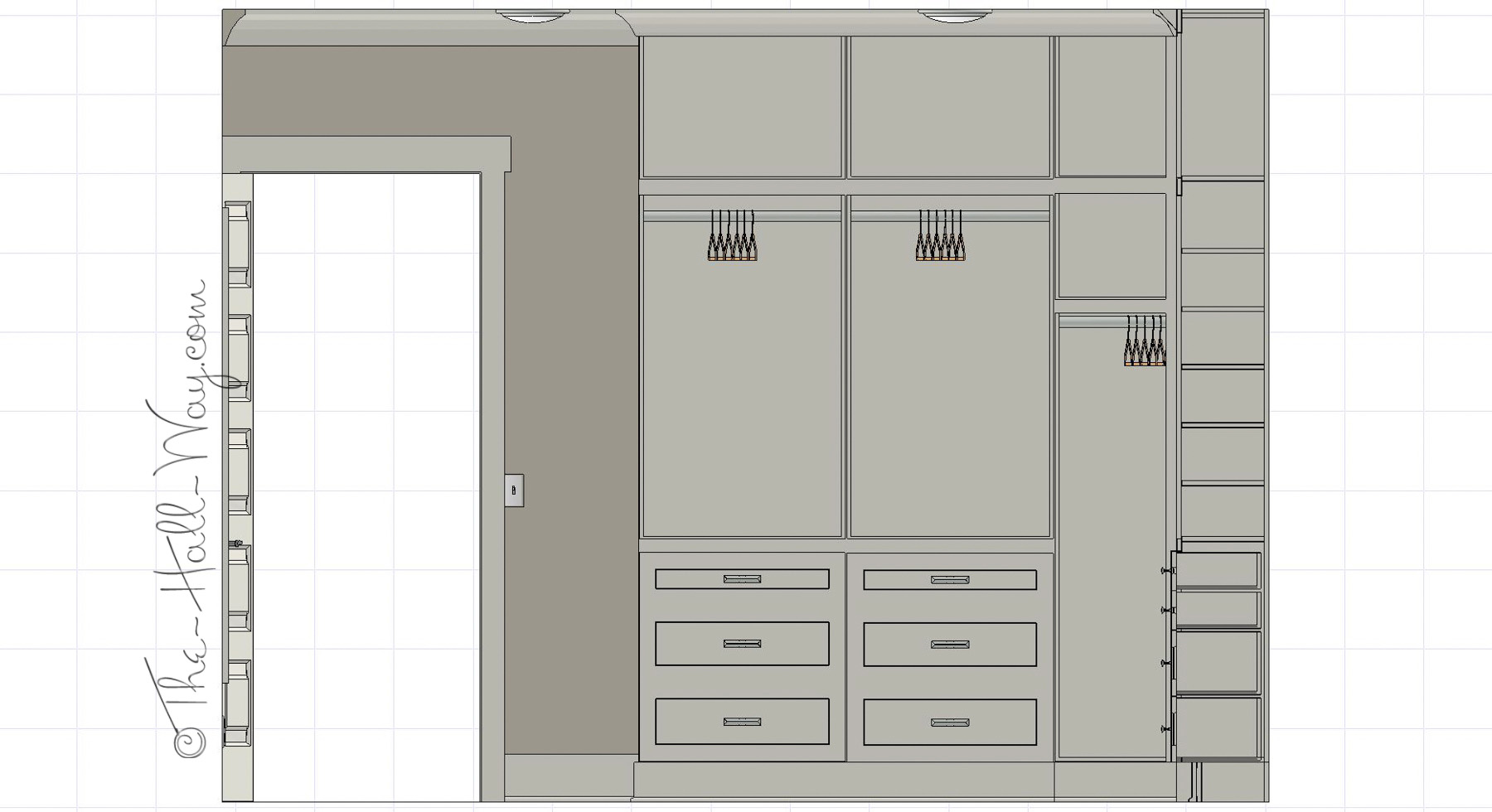Select the narrow upper-right cabinet door
The height and width of the screenshot is (812, 1492).
pos(1112,106)
